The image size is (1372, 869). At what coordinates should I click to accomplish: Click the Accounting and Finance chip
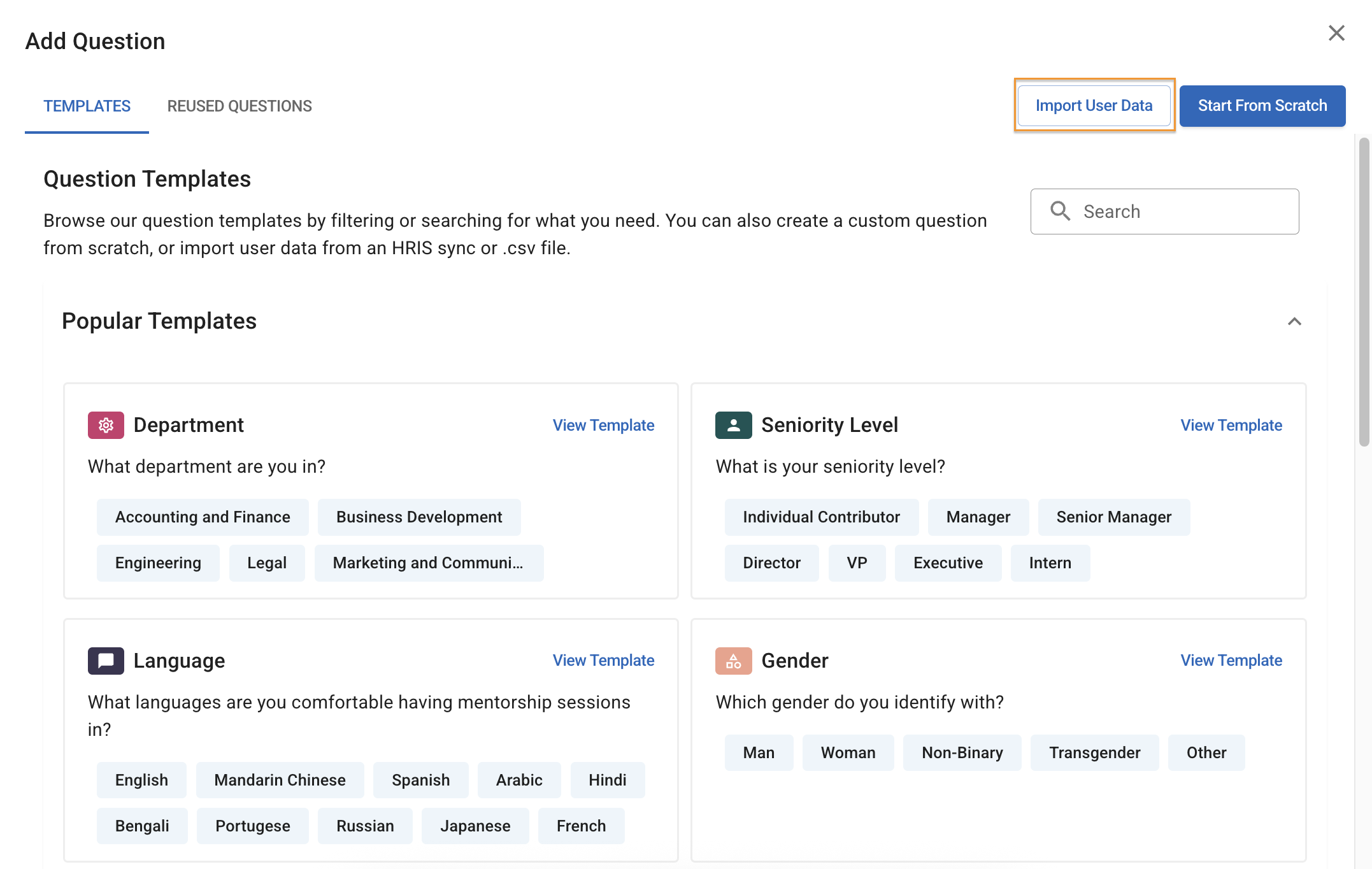(203, 517)
